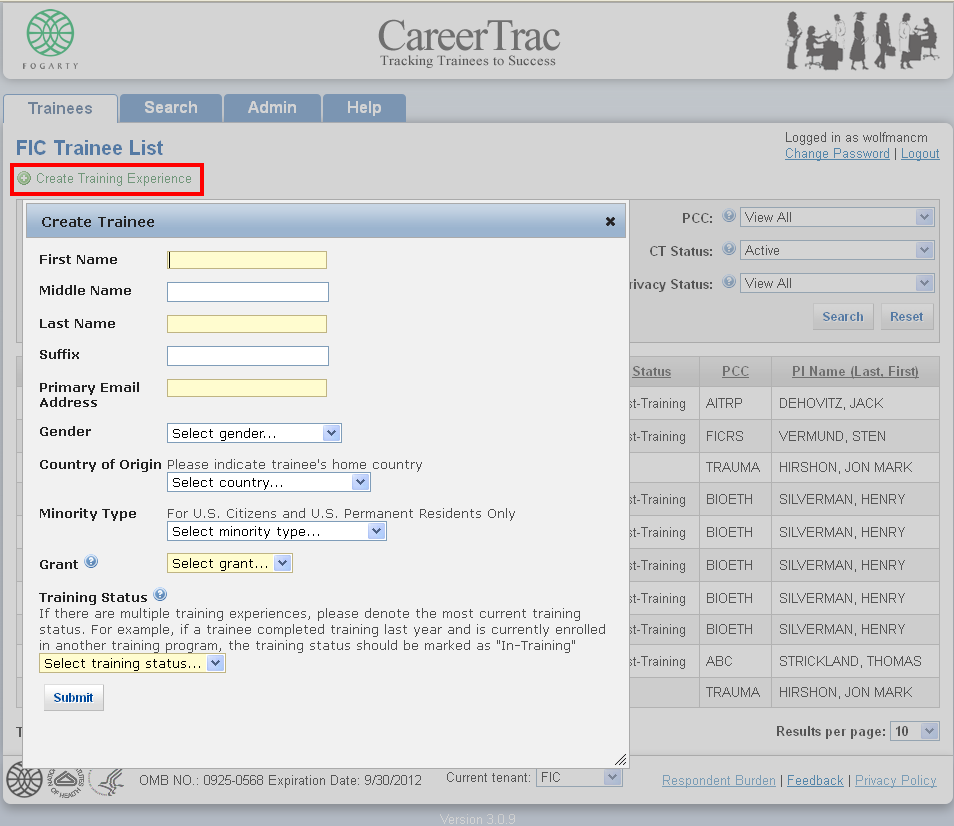Screen dimensions: 954x826
Task: Focus the Middle Name field
Action: pyautogui.click(x=248, y=292)
